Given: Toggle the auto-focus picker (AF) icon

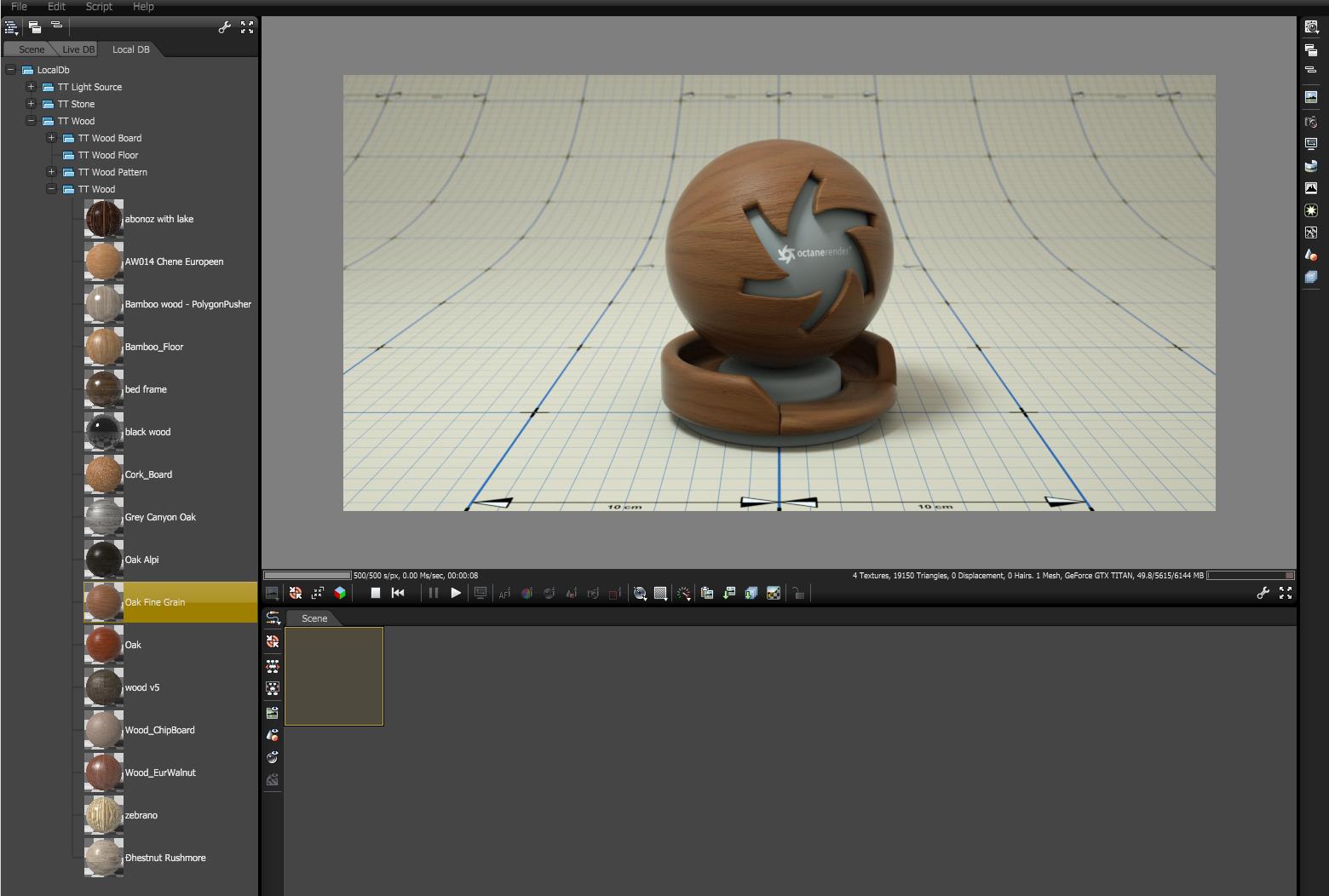Looking at the screenshot, I should tap(505, 593).
